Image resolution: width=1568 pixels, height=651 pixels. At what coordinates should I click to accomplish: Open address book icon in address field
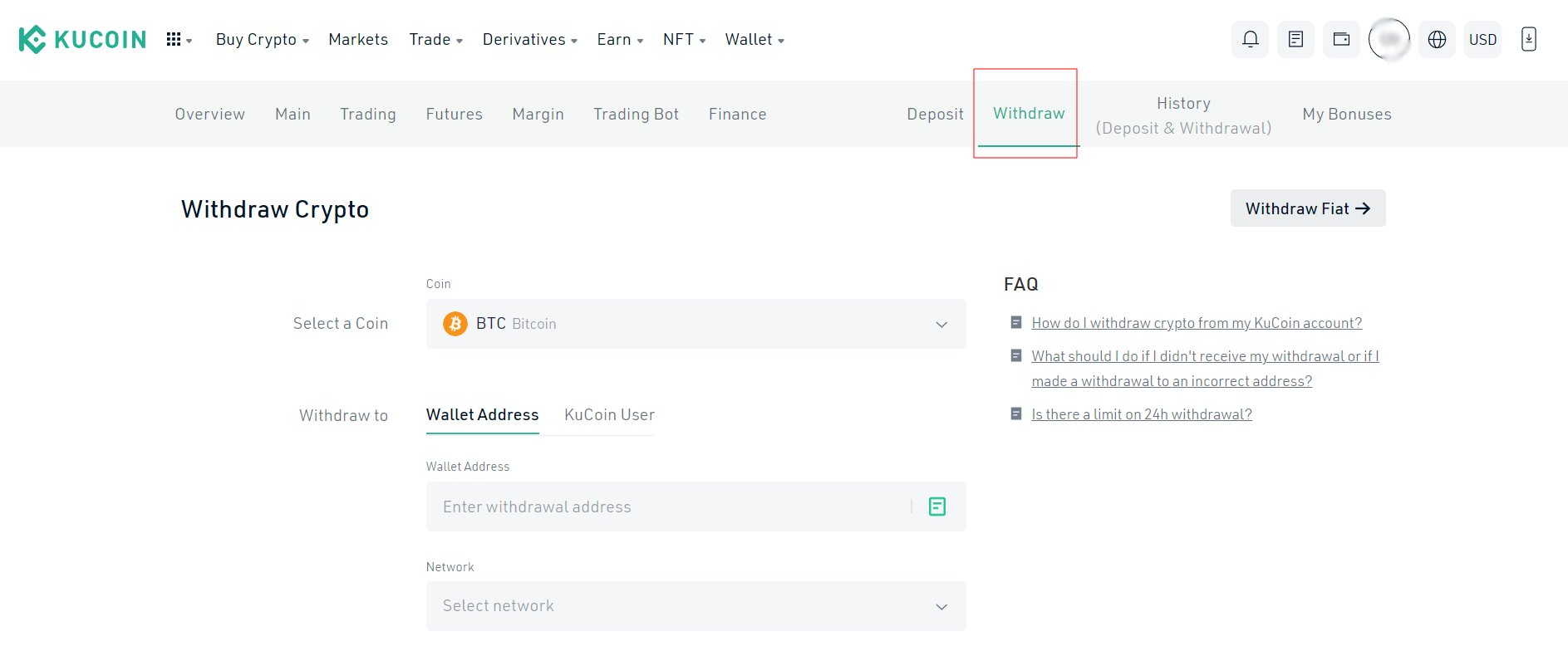[x=936, y=507]
